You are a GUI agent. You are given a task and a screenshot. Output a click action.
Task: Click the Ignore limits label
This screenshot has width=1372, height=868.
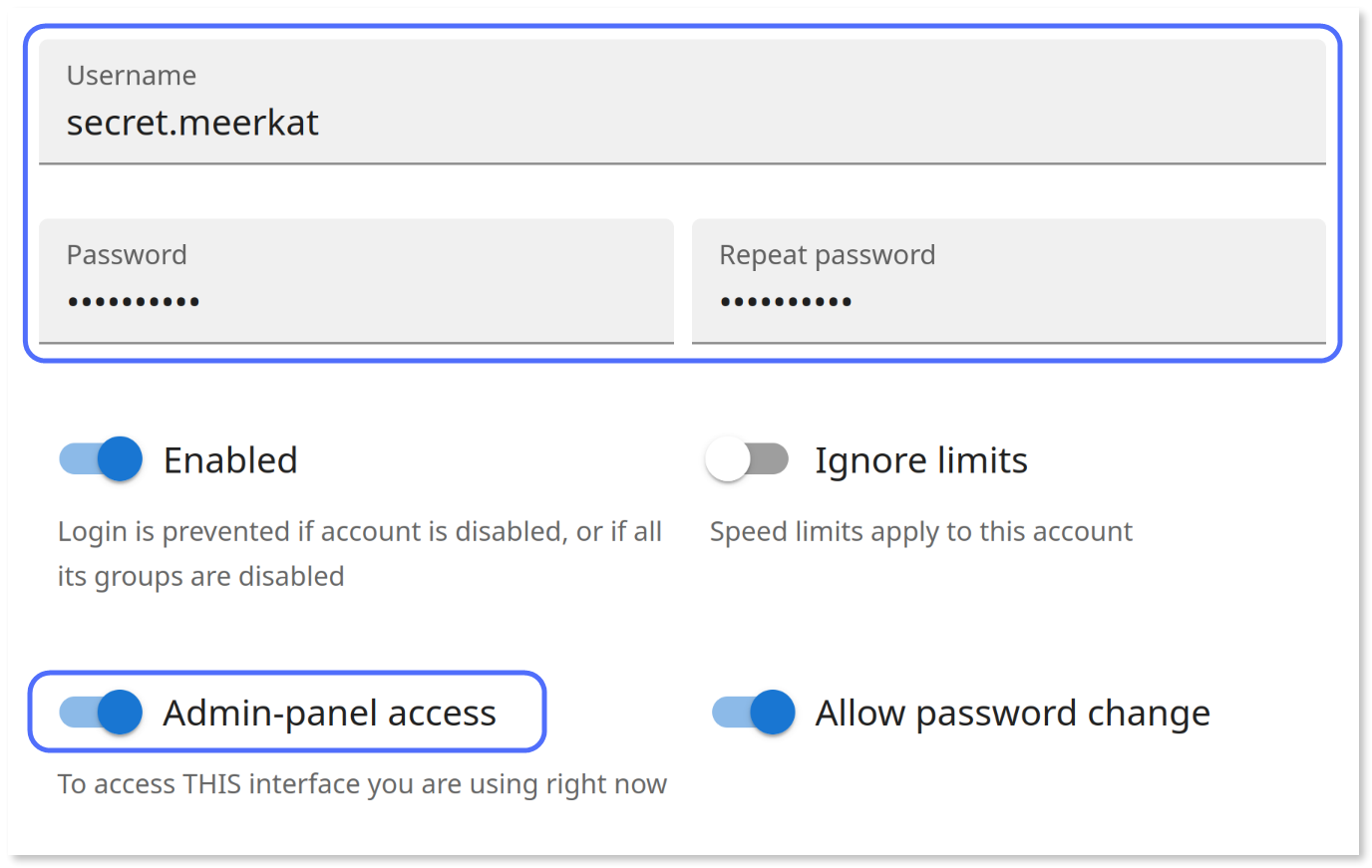click(920, 459)
